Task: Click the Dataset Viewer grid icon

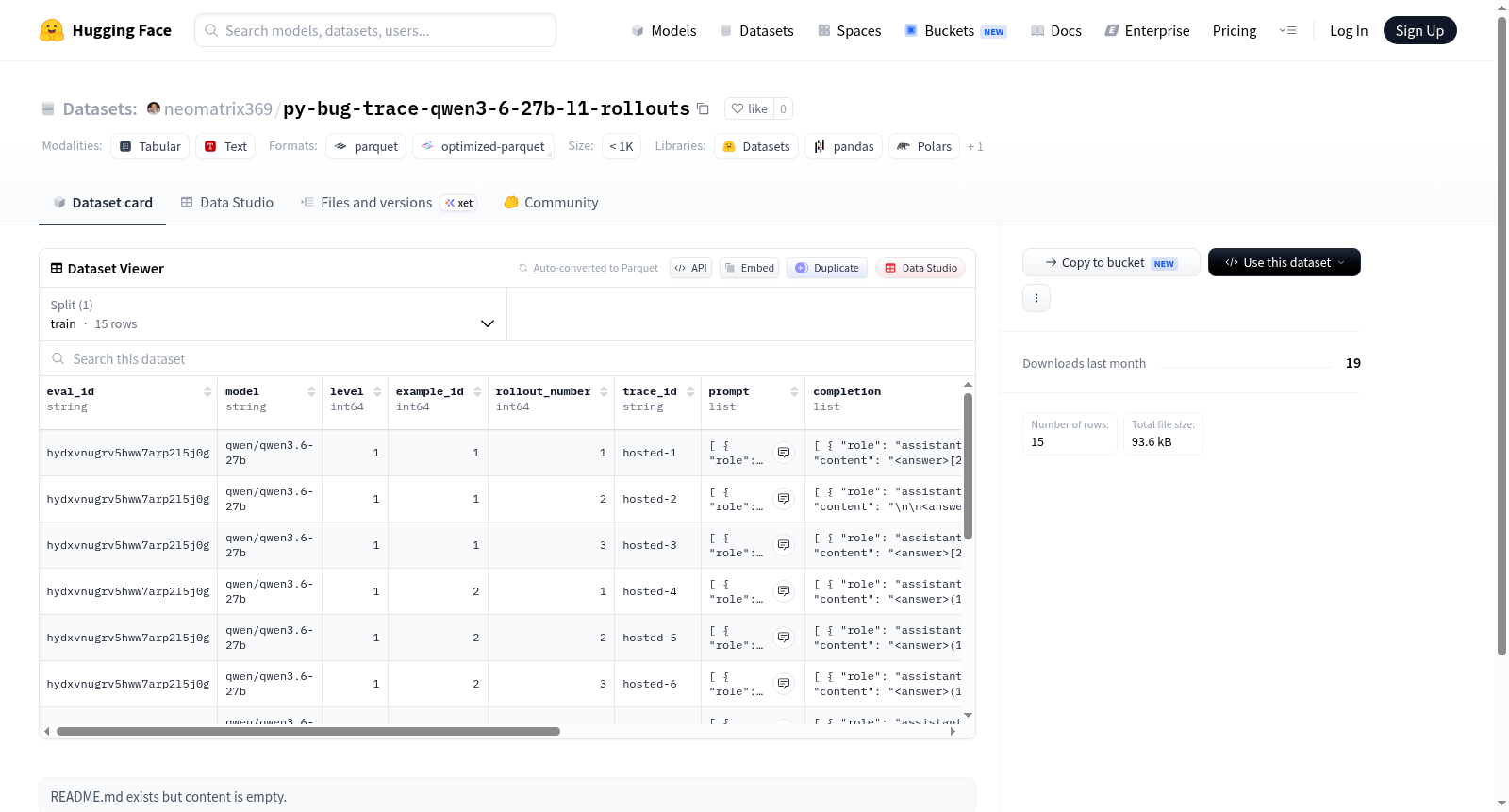Action: click(57, 268)
